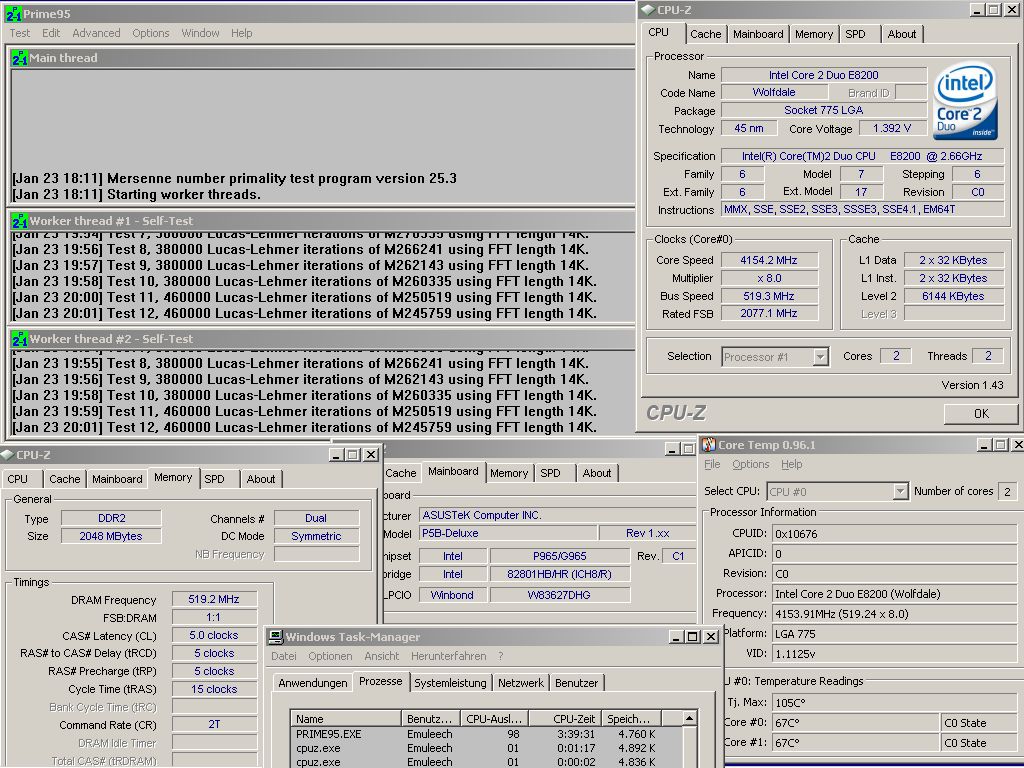1024x768 pixels.
Task: Click the Core Temp title bar icon
Action: [709, 445]
